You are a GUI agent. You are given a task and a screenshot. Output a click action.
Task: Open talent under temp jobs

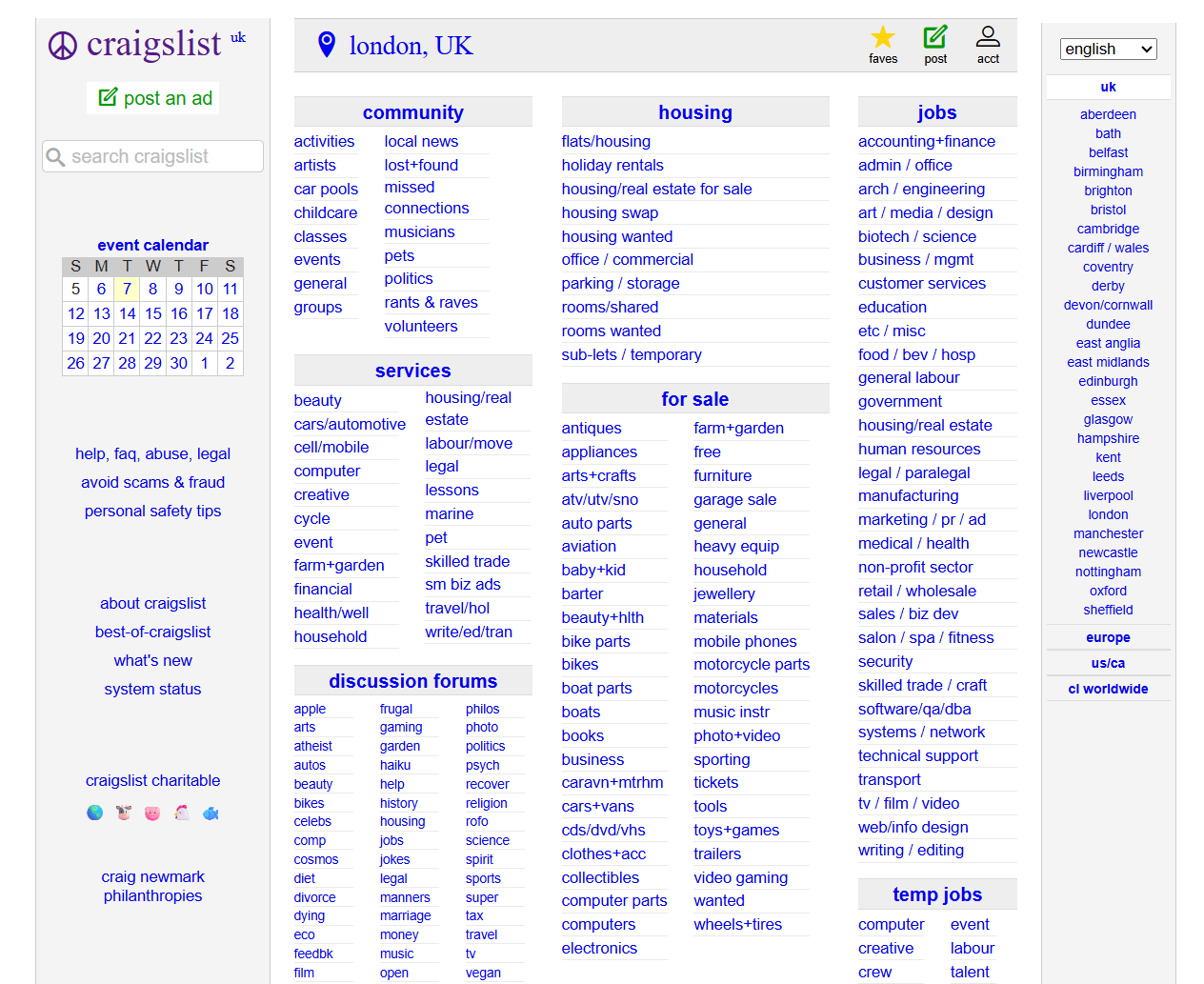click(x=970, y=972)
